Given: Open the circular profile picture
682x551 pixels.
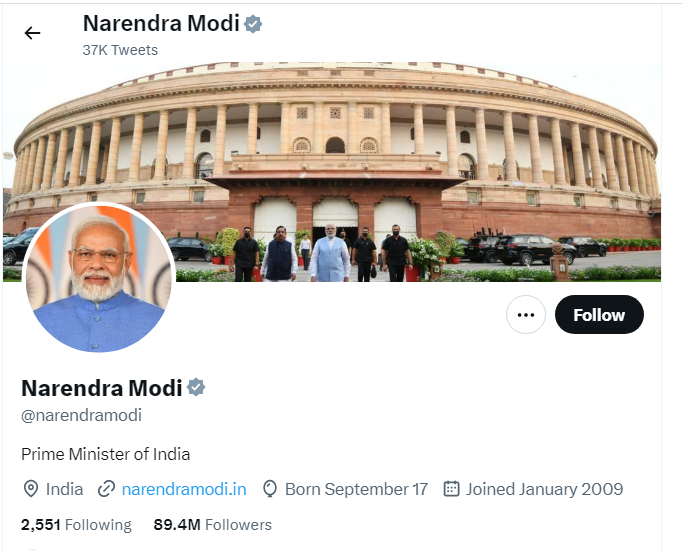Looking at the screenshot, I should pyautogui.click(x=98, y=279).
